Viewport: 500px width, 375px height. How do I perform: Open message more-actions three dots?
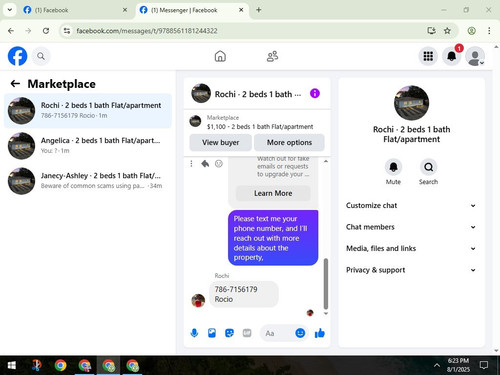[x=191, y=164]
